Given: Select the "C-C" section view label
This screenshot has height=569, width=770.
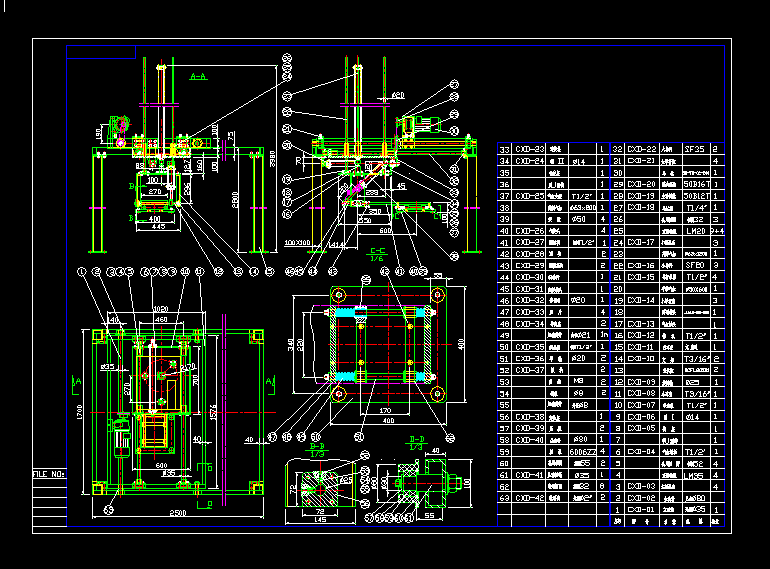Looking at the screenshot, I should pos(377,251).
